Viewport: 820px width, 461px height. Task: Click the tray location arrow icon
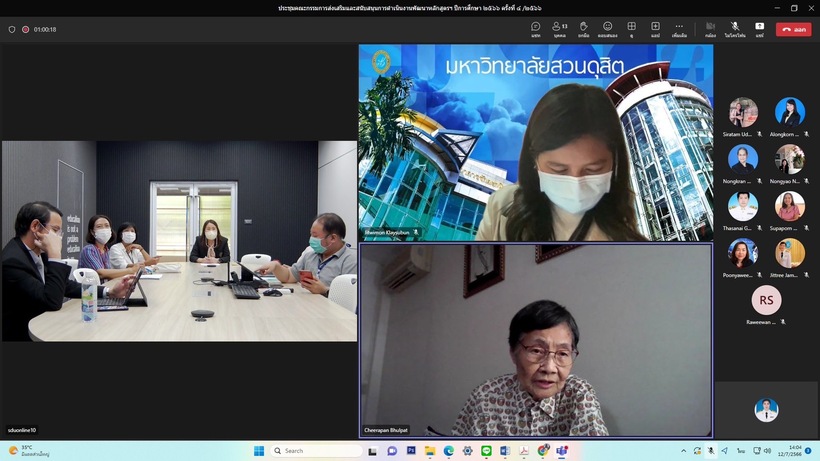(x=724, y=451)
